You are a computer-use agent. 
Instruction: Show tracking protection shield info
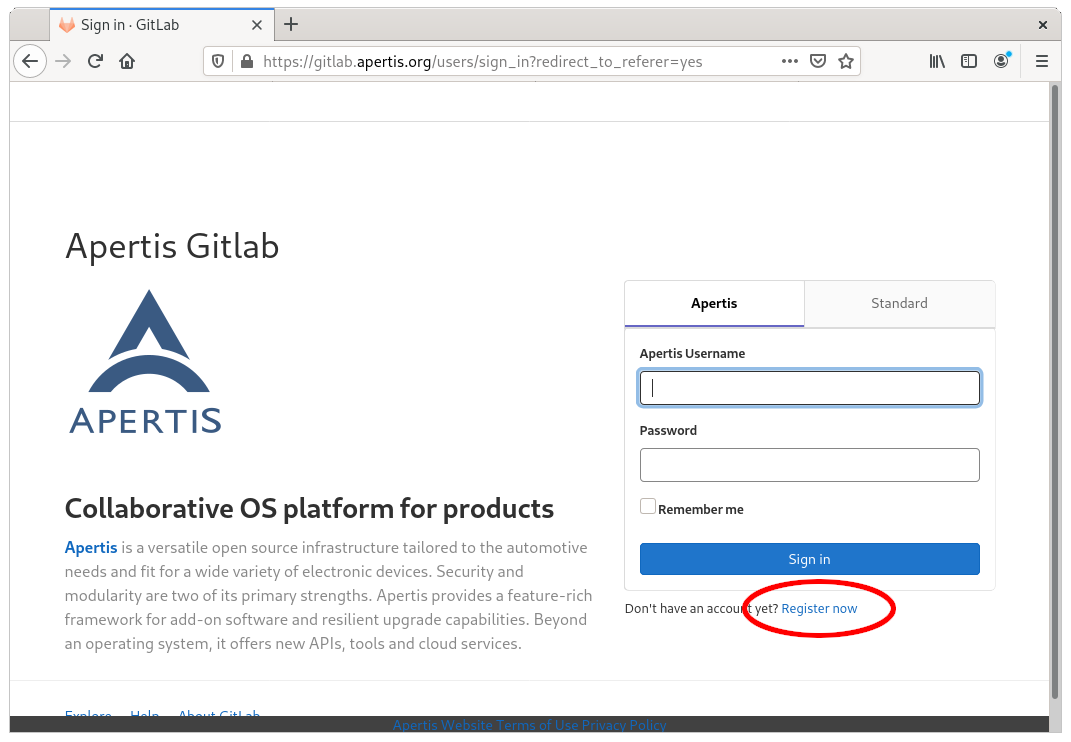point(218,61)
